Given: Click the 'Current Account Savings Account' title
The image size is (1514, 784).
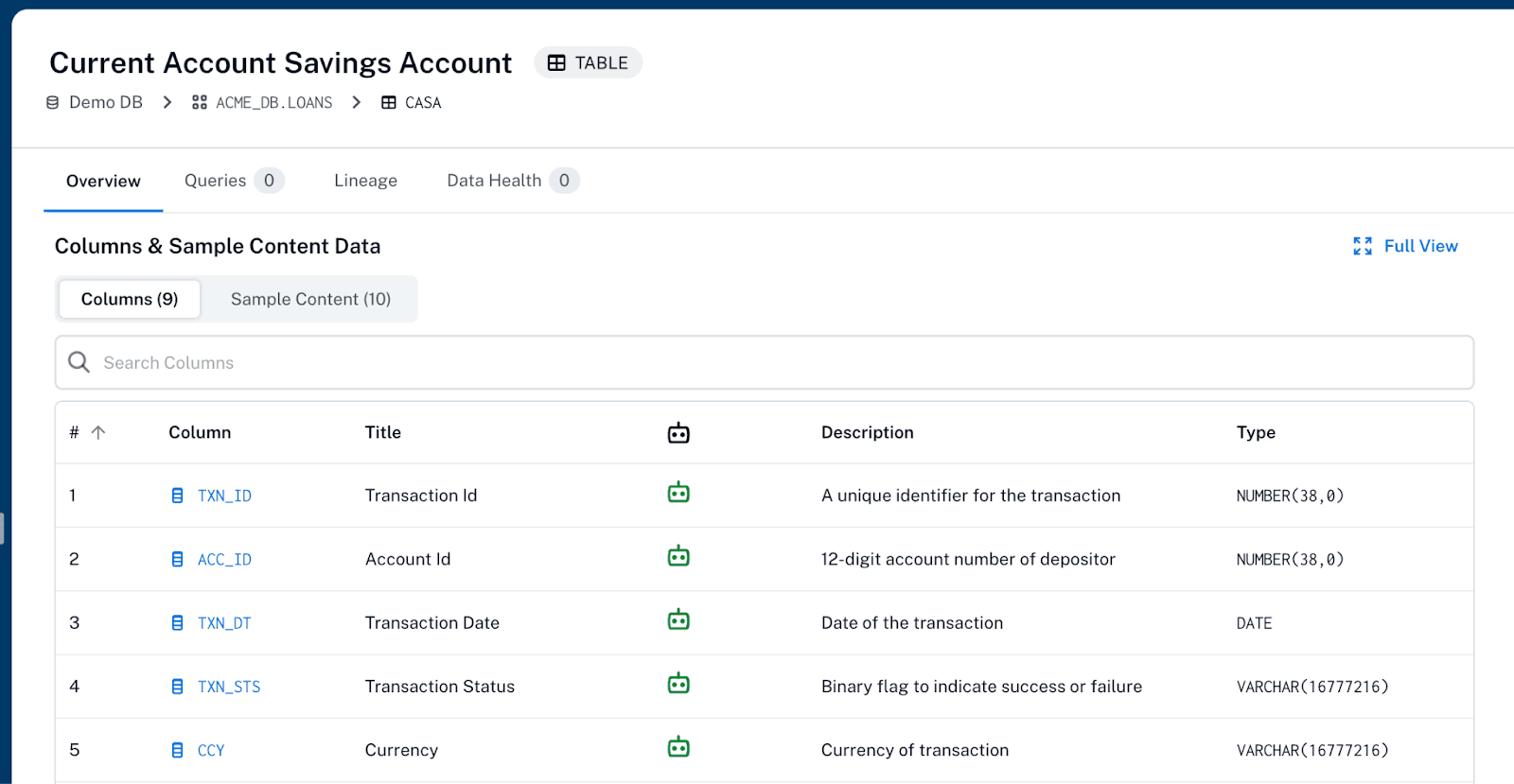Looking at the screenshot, I should pos(280,62).
